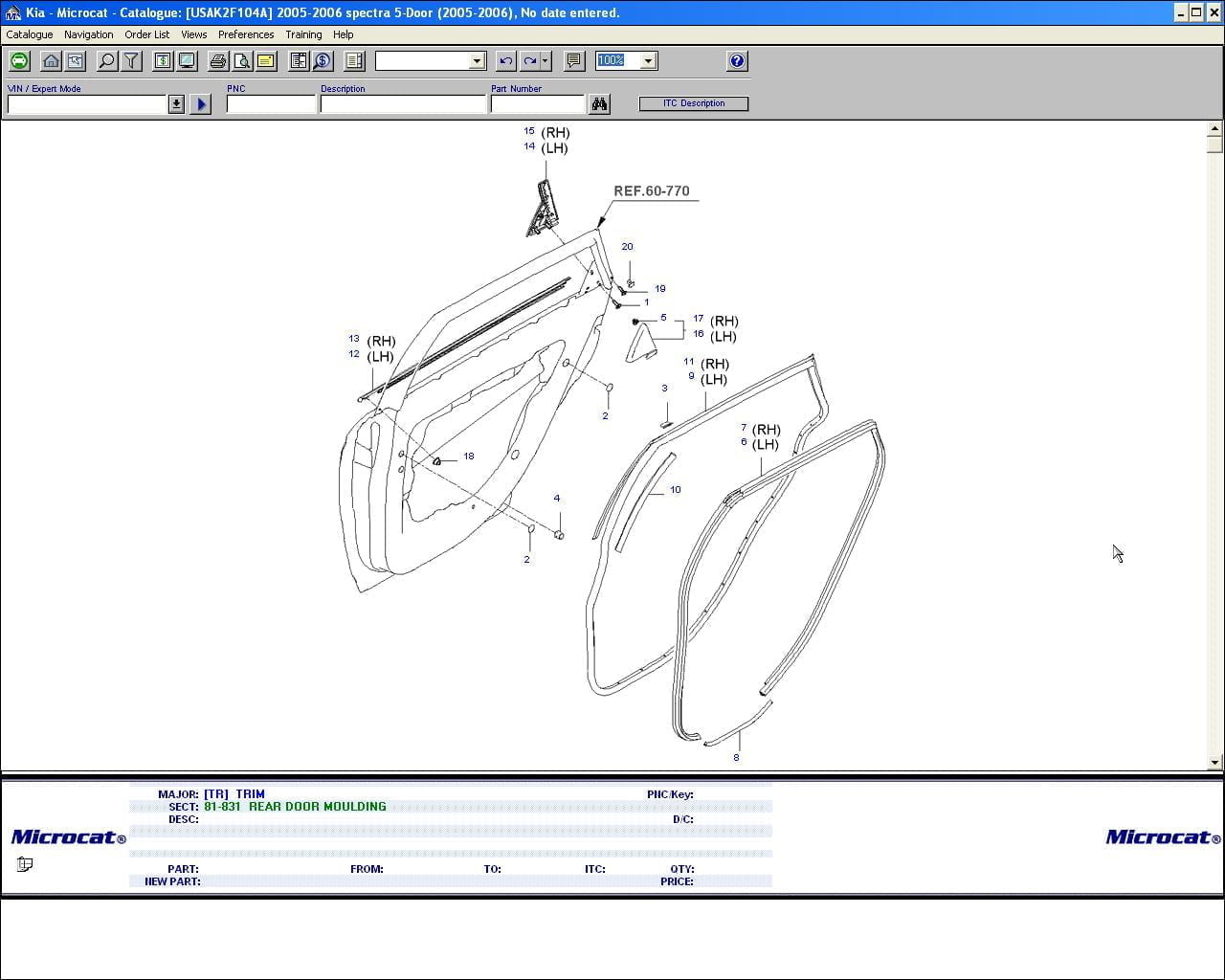
Task: Open the Catalogue menu
Action: 30,34
